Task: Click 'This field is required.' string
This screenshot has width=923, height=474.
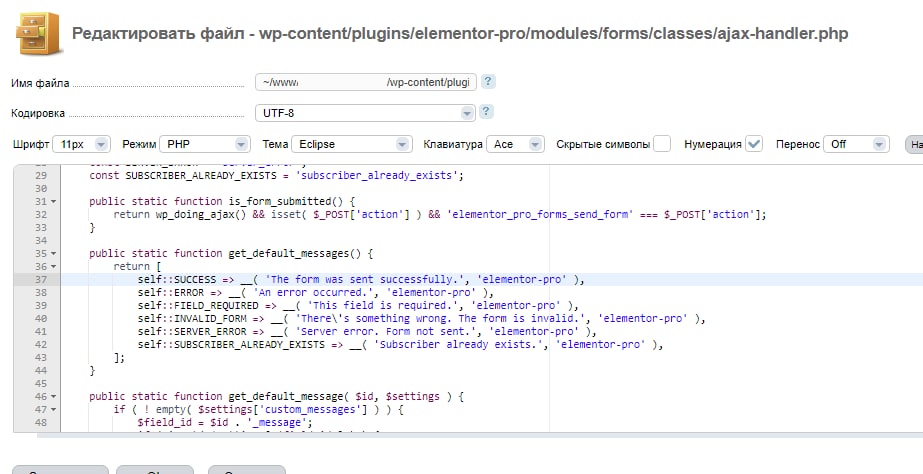Action: 384,305
